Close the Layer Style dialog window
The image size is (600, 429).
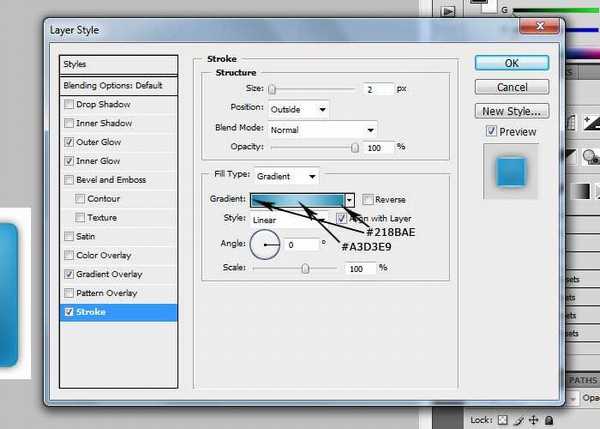pyautogui.click(x=541, y=29)
